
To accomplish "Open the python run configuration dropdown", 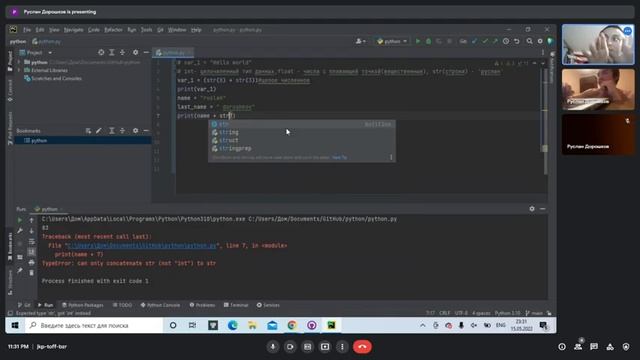I will [x=392, y=41].
